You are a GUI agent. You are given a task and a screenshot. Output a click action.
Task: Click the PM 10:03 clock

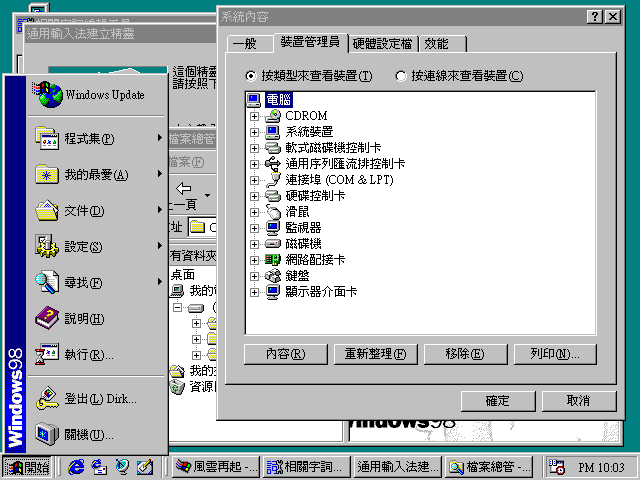tap(602, 467)
